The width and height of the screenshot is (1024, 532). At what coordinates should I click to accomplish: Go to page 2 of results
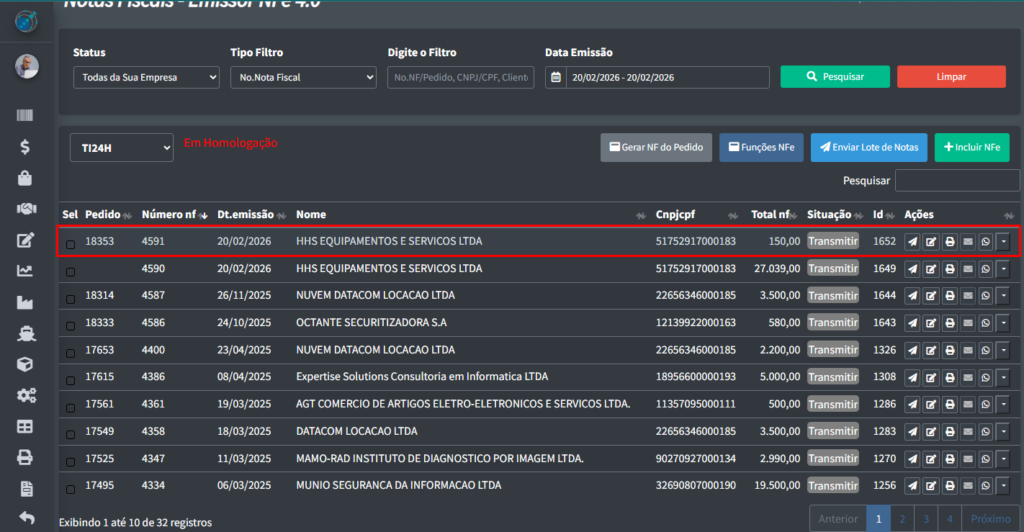point(902,519)
